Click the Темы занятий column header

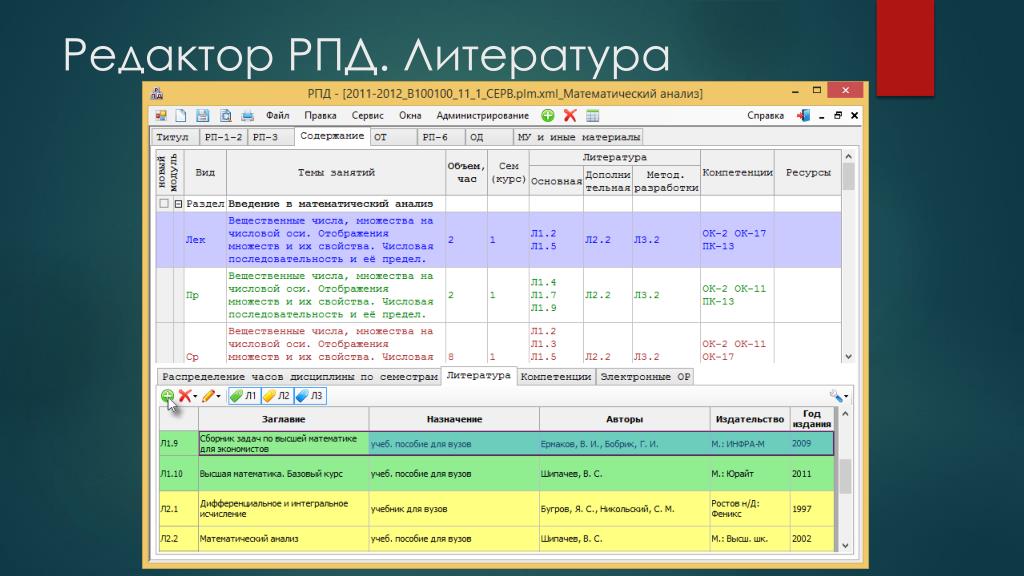[336, 172]
